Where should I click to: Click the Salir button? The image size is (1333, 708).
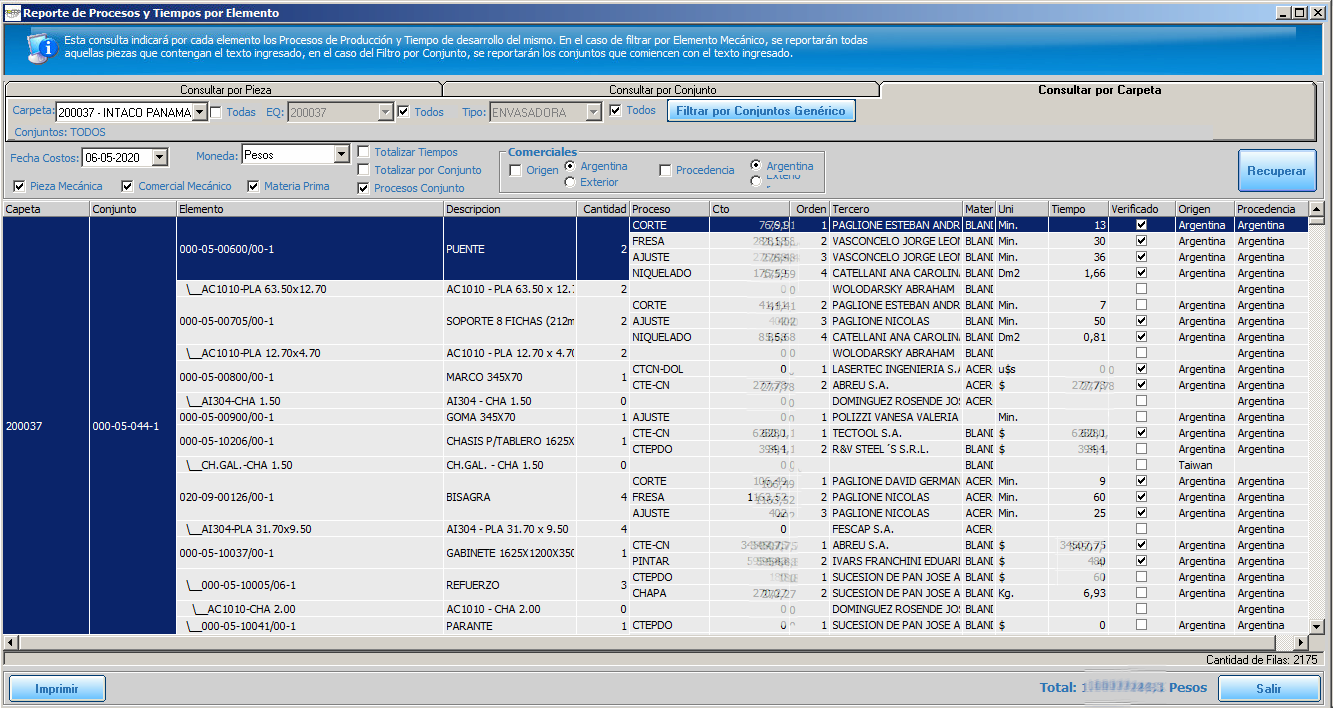[x=1269, y=688]
